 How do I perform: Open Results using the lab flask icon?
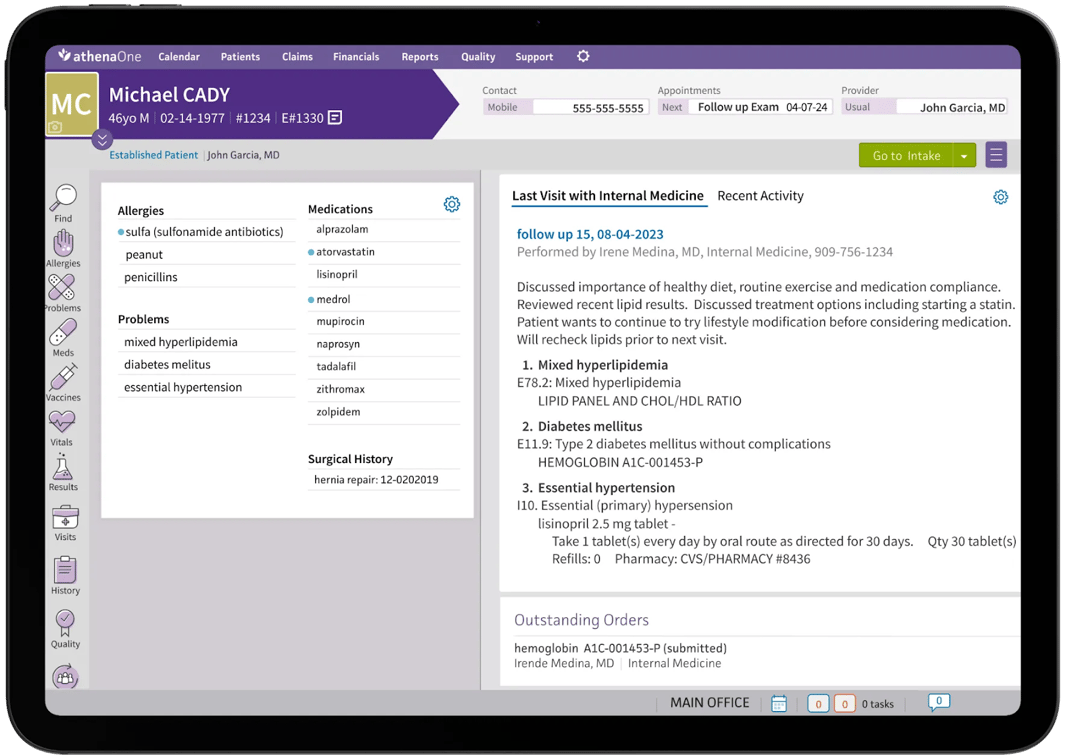(x=64, y=470)
